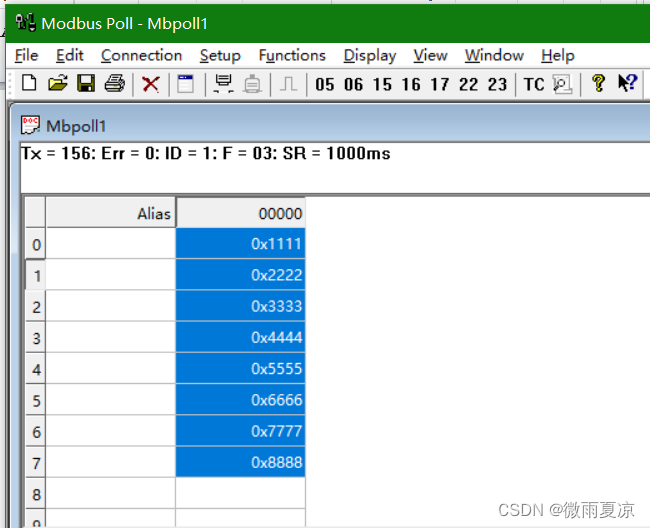
Task: Click the context help arrow icon
Action: pos(627,83)
